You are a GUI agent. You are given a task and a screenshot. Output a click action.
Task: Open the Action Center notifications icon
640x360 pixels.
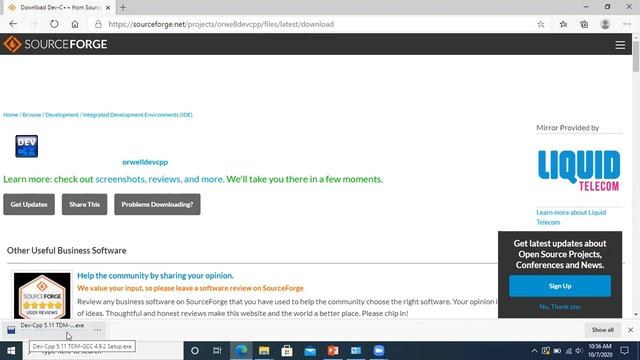click(x=624, y=351)
